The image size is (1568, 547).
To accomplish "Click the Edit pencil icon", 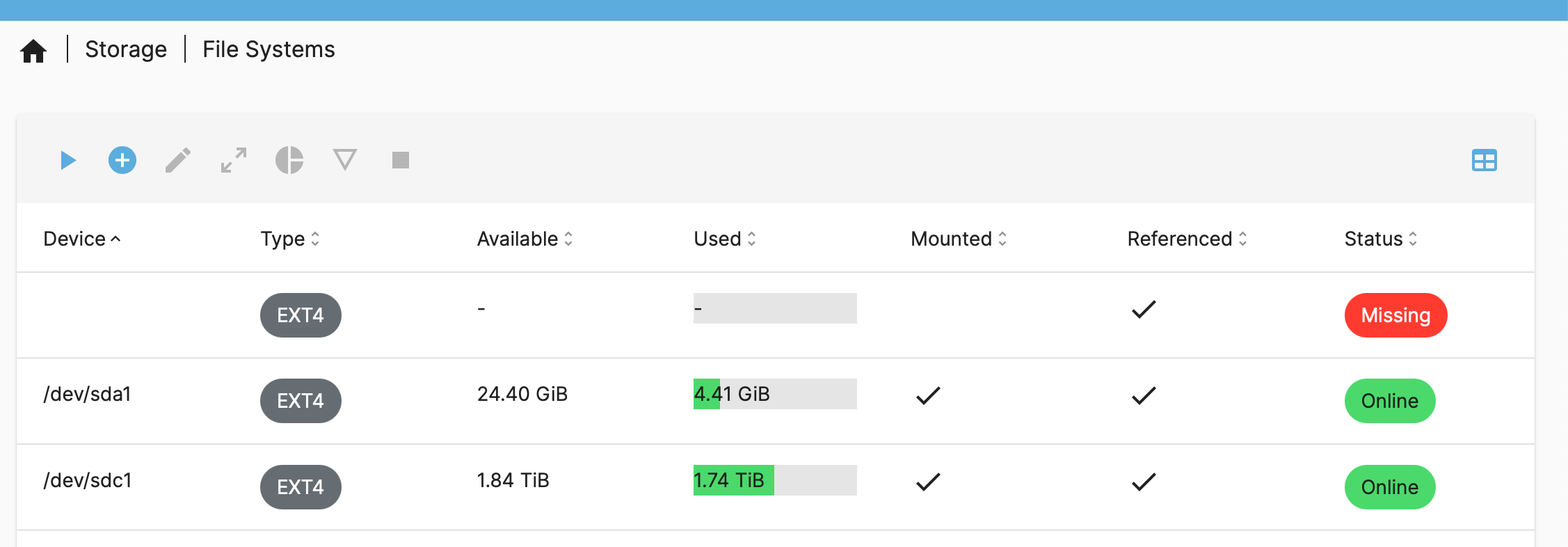I will tap(178, 161).
